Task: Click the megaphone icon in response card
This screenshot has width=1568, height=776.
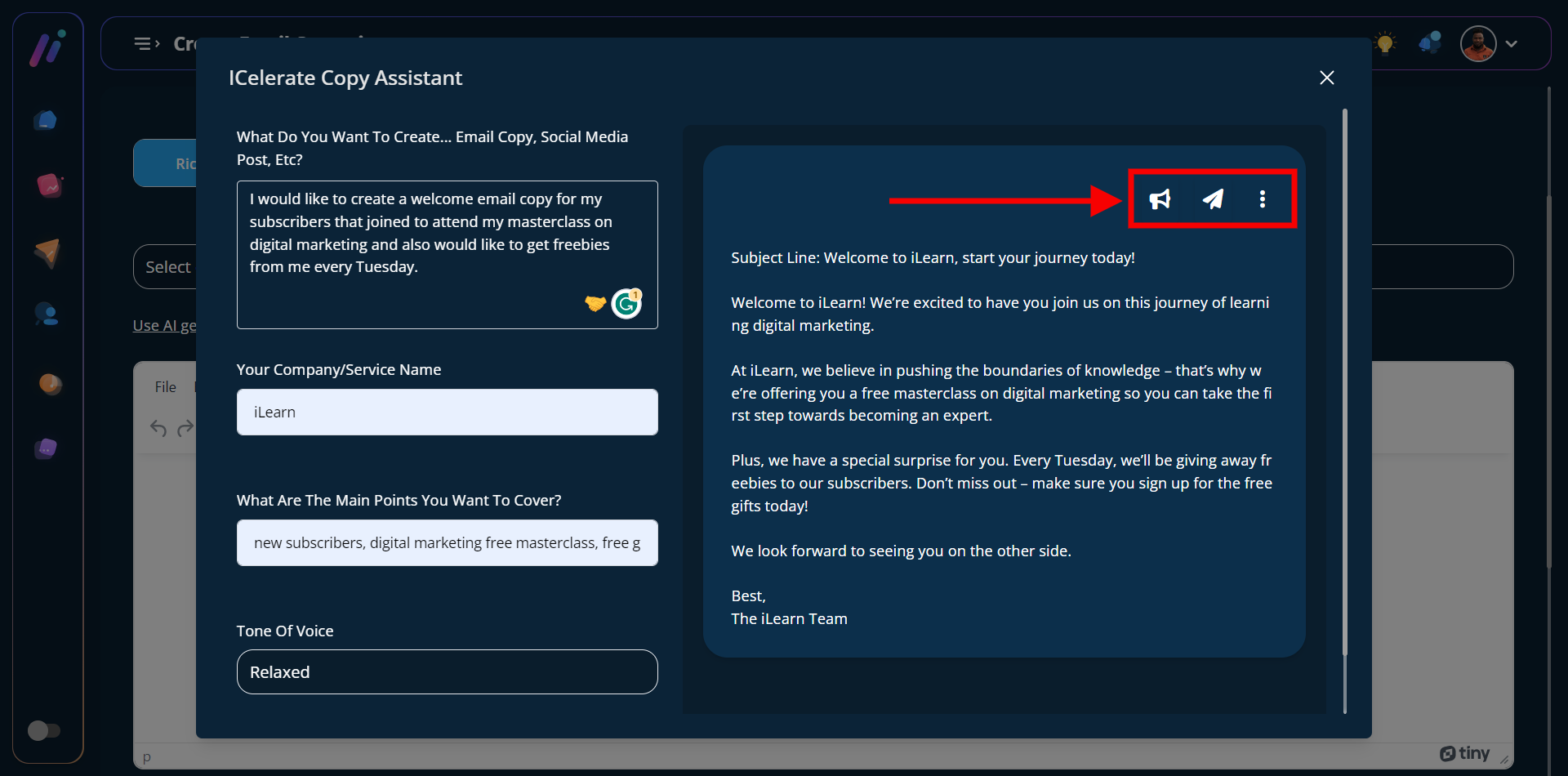Action: point(1160,199)
